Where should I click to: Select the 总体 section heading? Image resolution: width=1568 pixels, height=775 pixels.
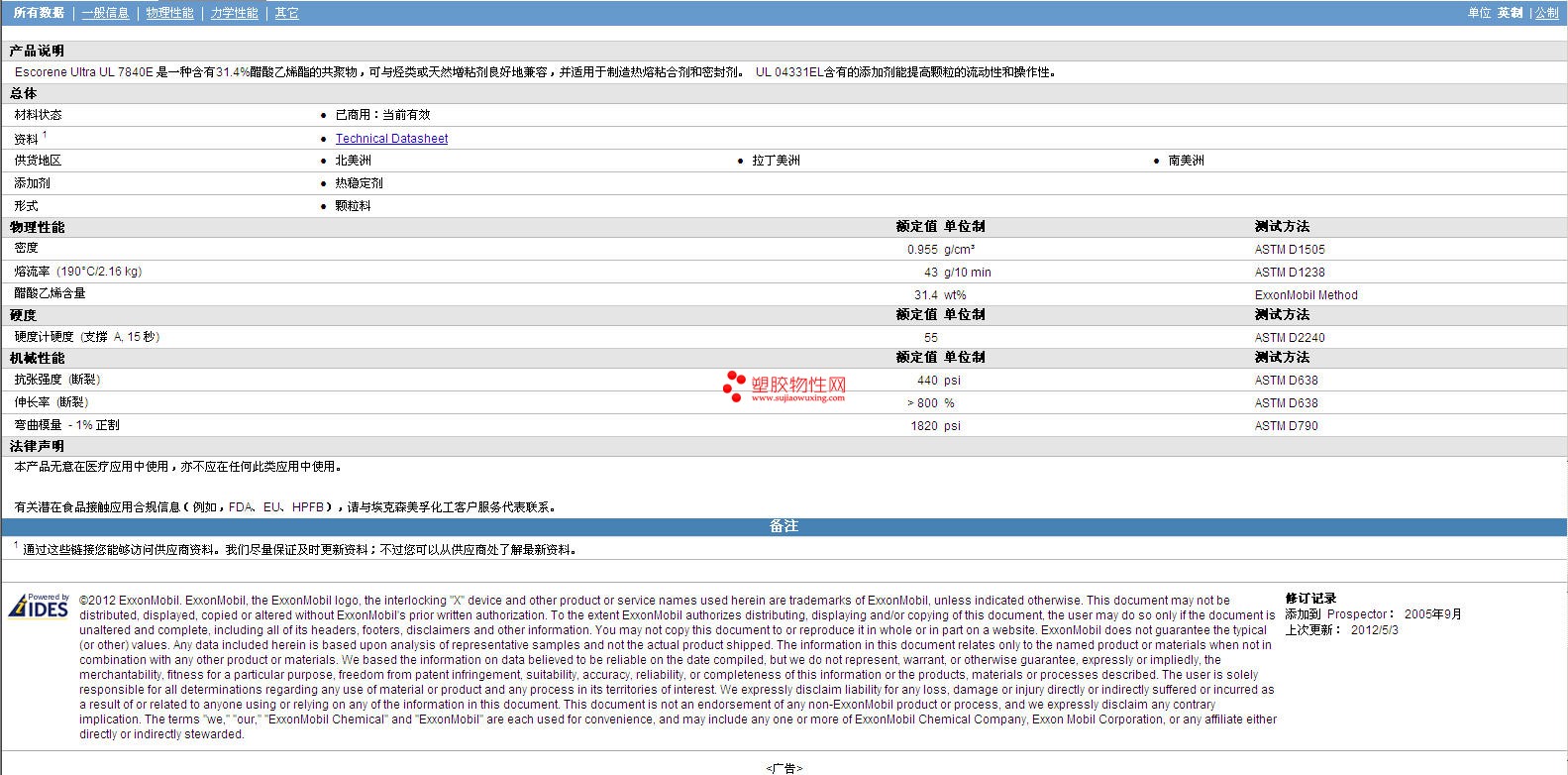coord(24,93)
